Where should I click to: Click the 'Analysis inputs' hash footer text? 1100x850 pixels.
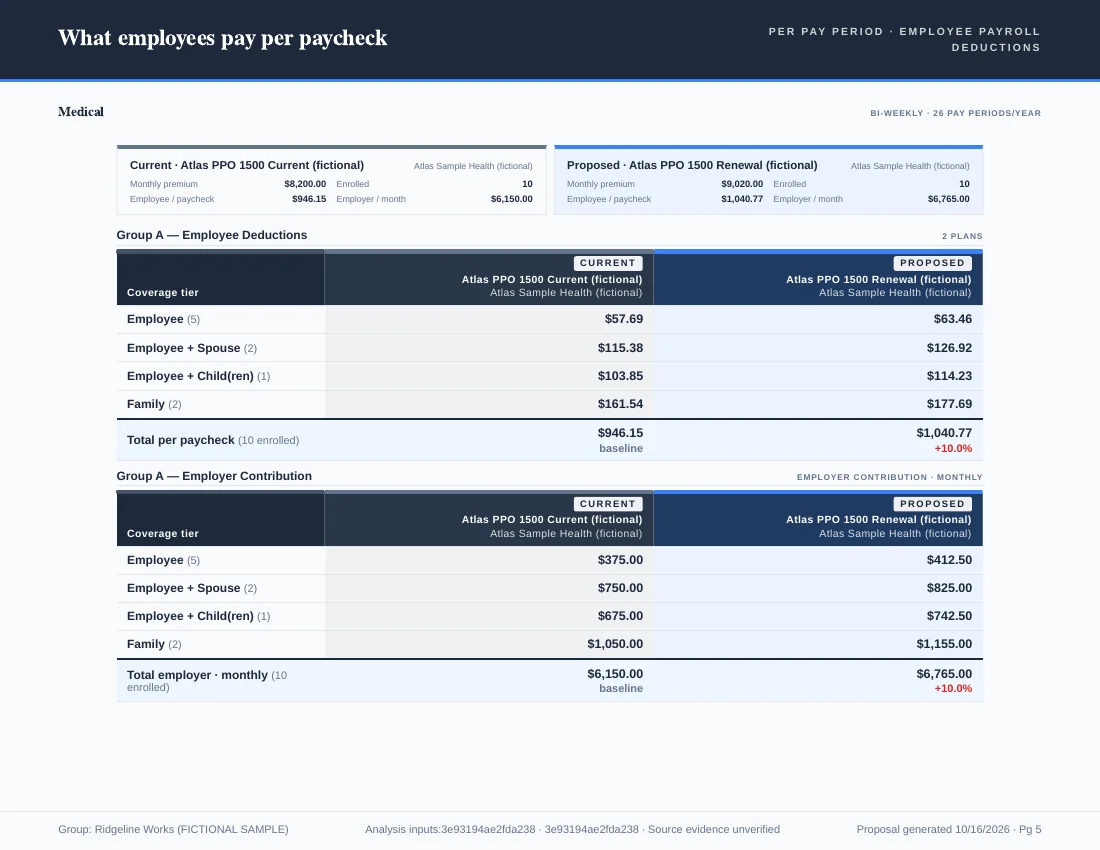[x=572, y=830]
